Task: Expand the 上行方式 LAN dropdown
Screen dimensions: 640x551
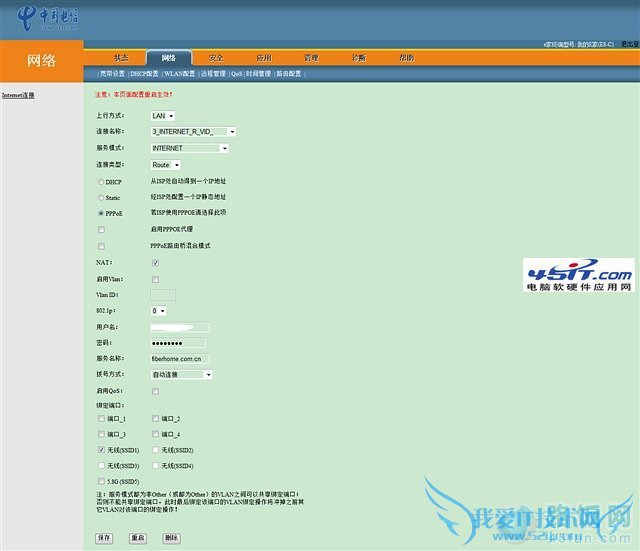Action: [163, 116]
